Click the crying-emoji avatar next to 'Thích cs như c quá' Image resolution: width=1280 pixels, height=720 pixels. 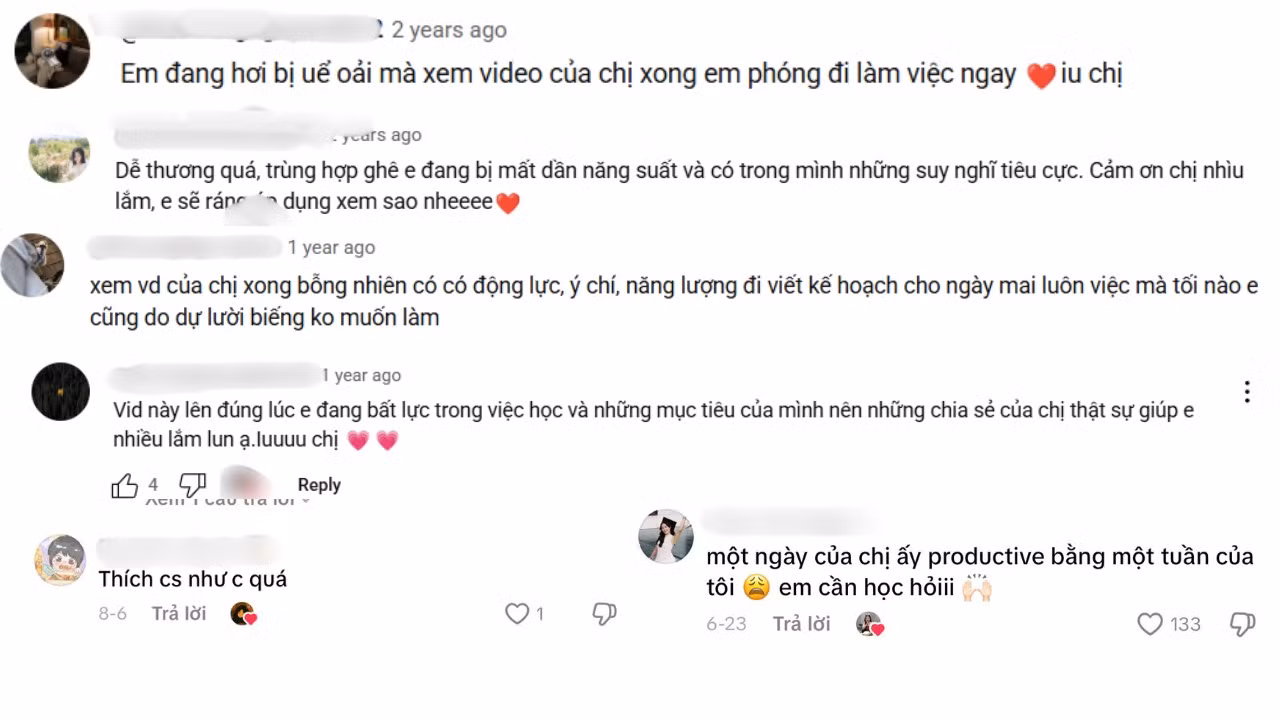click(x=60, y=559)
